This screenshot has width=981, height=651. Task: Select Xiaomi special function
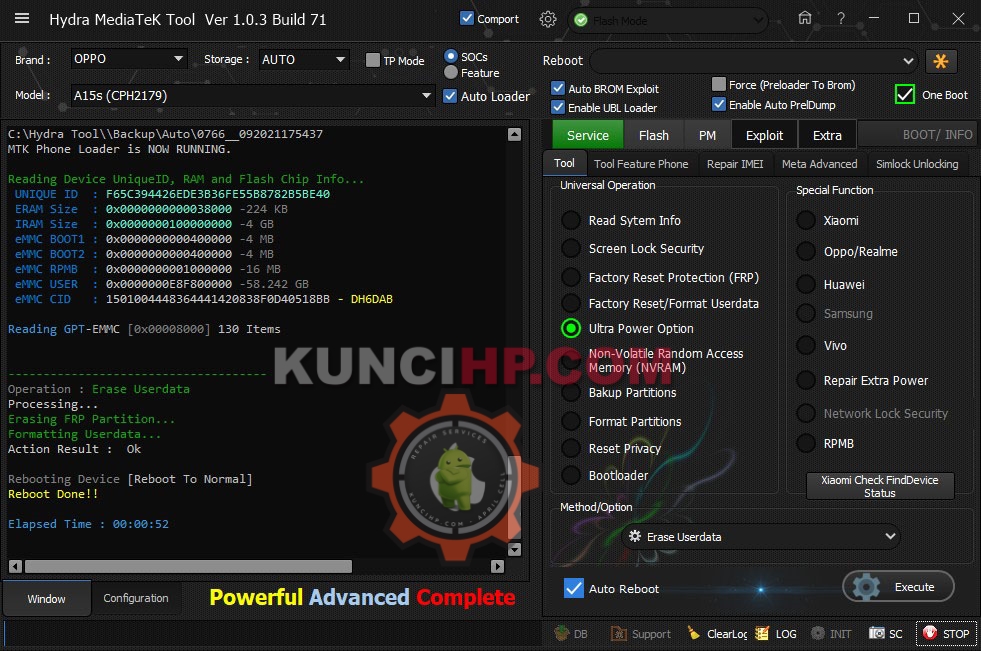(x=806, y=220)
